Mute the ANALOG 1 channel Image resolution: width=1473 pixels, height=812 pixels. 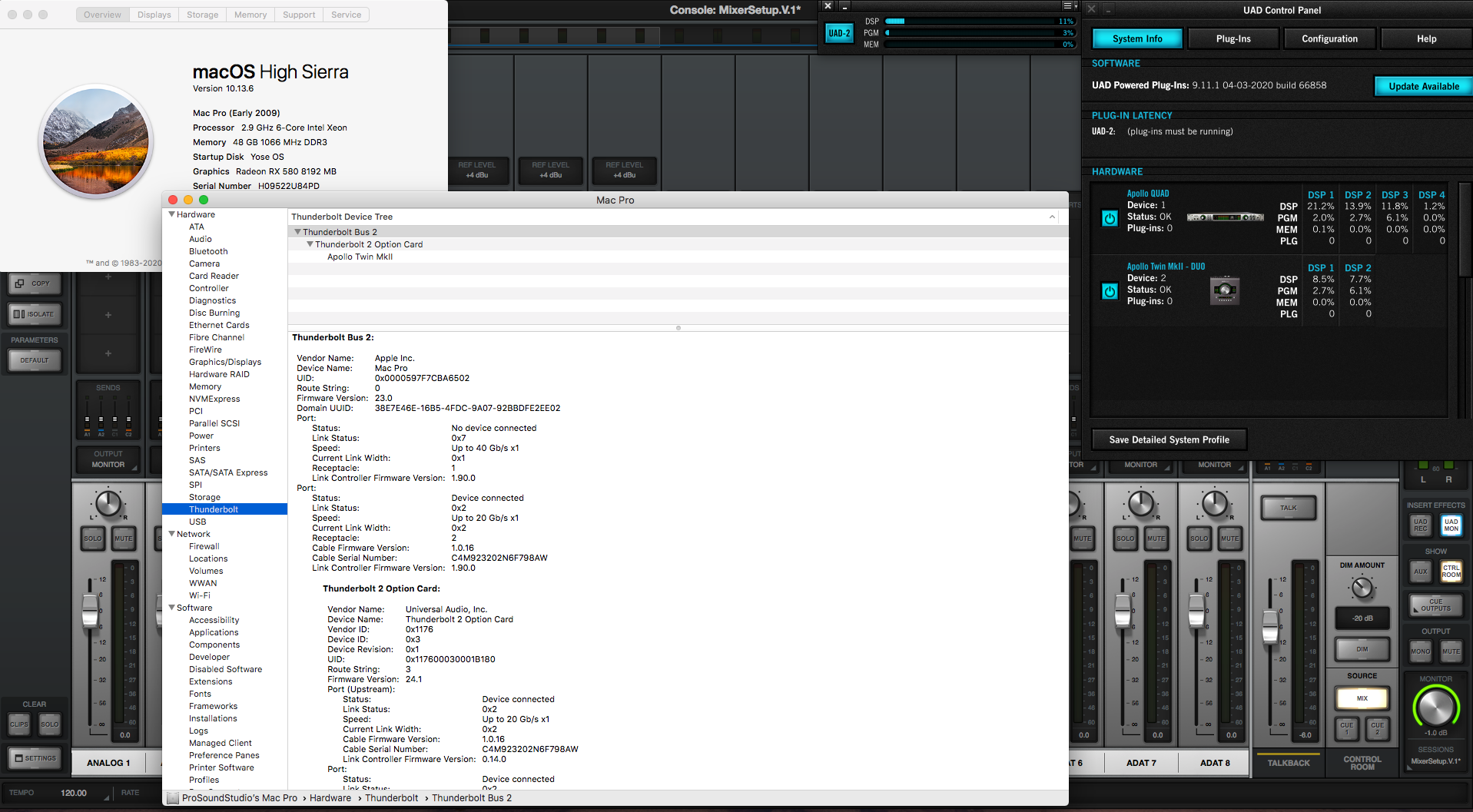point(124,539)
